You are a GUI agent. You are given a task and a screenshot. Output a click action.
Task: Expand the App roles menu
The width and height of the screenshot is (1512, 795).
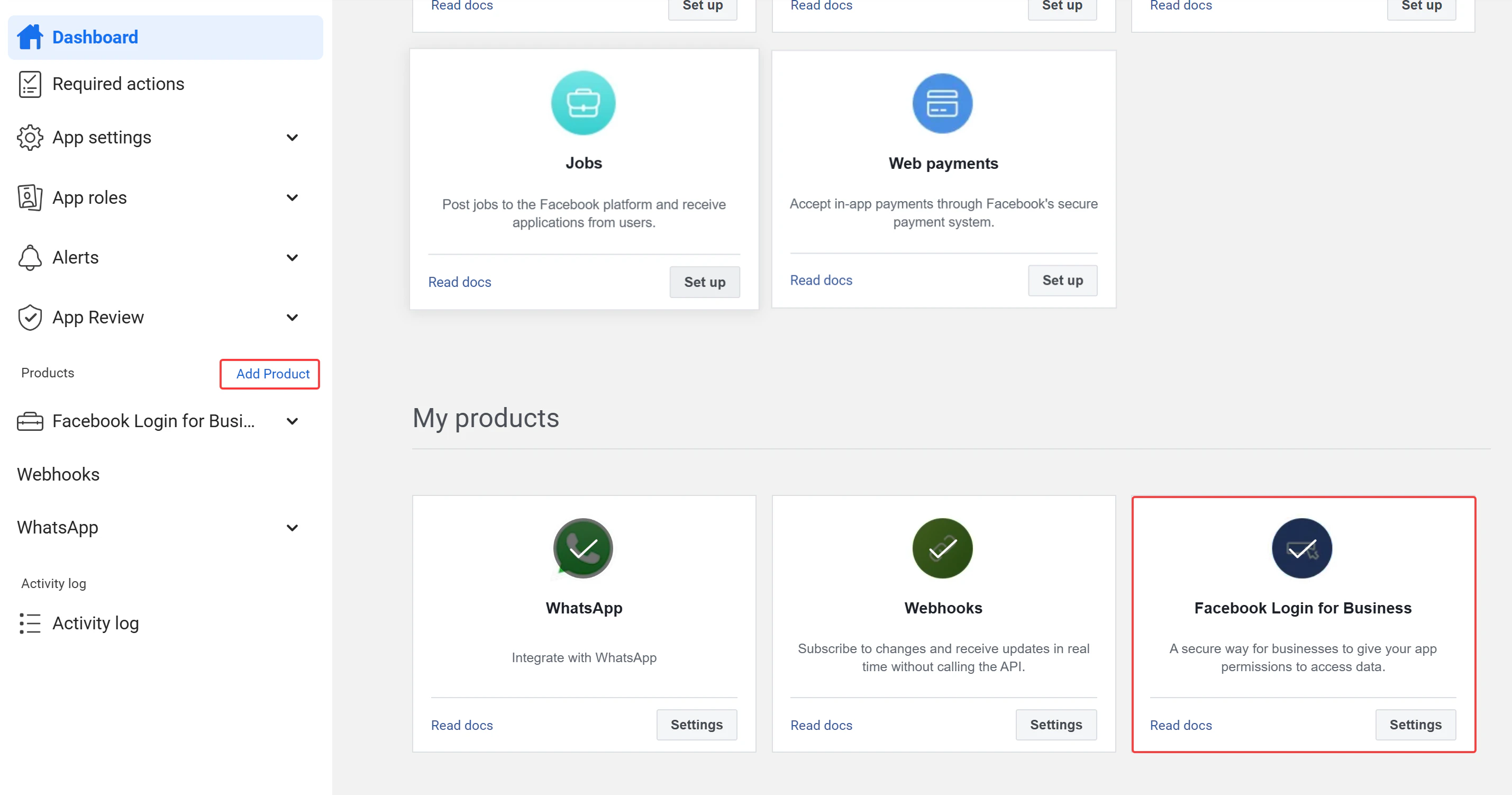(x=293, y=197)
